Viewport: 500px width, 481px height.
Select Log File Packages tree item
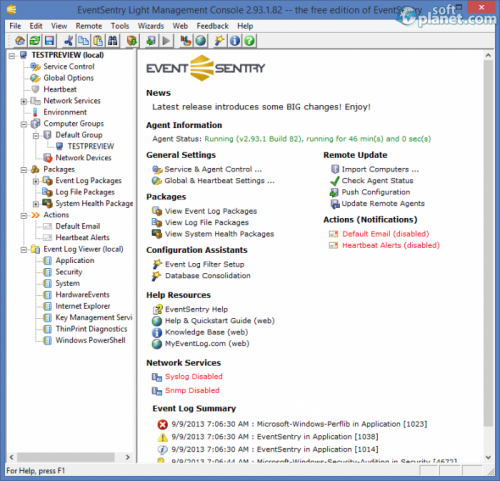(85, 192)
